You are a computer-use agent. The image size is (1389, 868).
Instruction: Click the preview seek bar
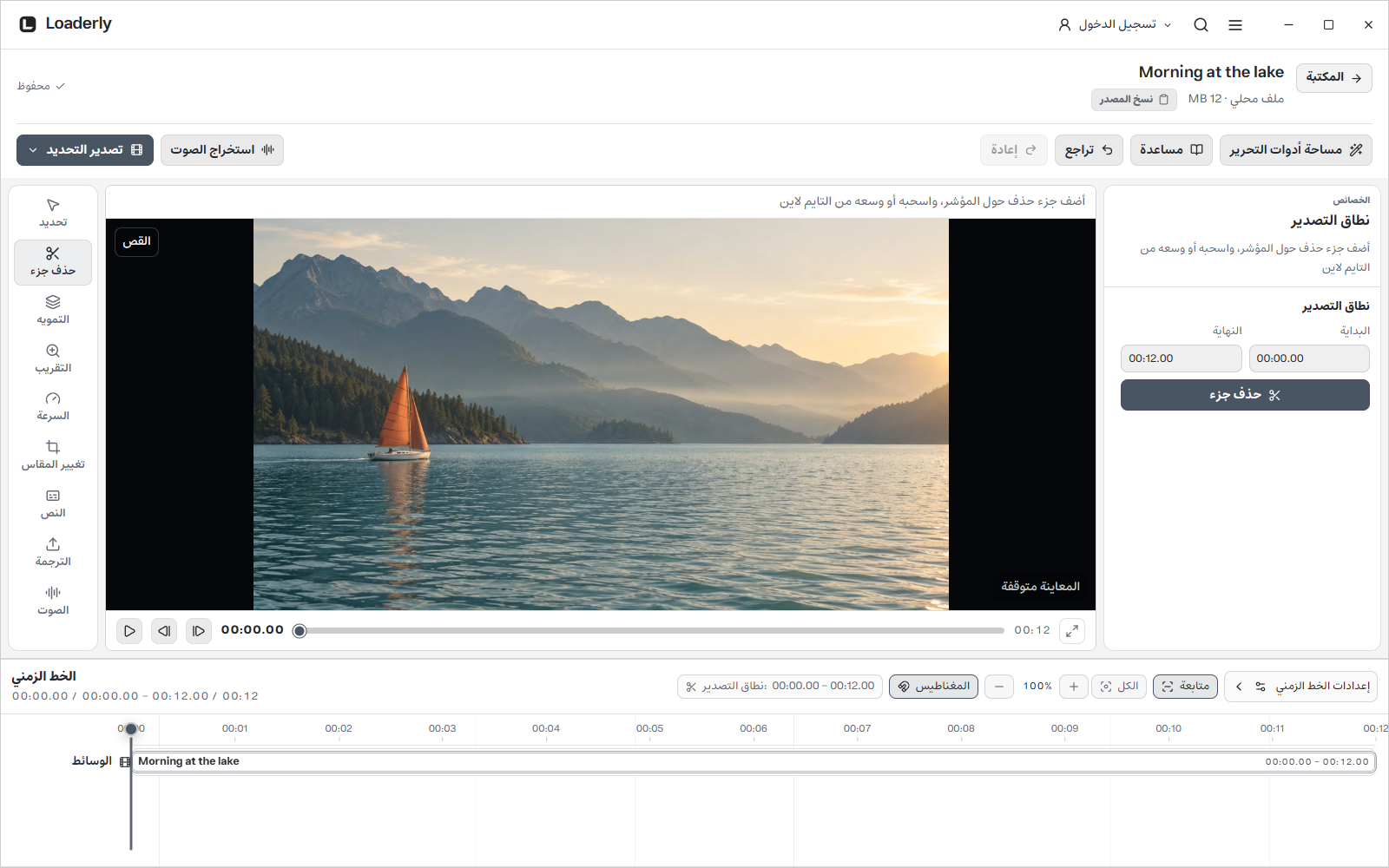[x=651, y=631]
